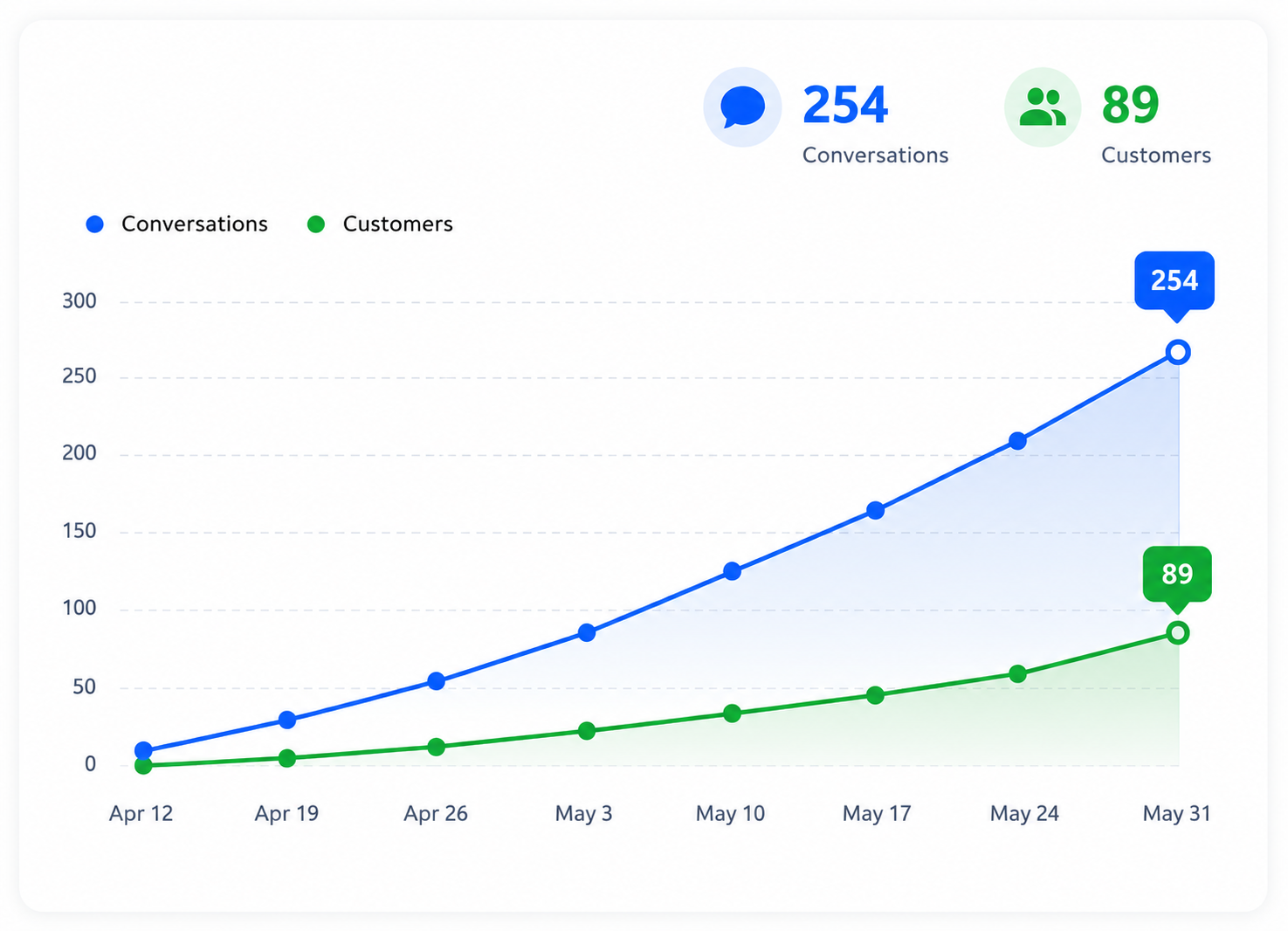
Task: Select the Conversations data point at May 10
Action: click(x=732, y=571)
